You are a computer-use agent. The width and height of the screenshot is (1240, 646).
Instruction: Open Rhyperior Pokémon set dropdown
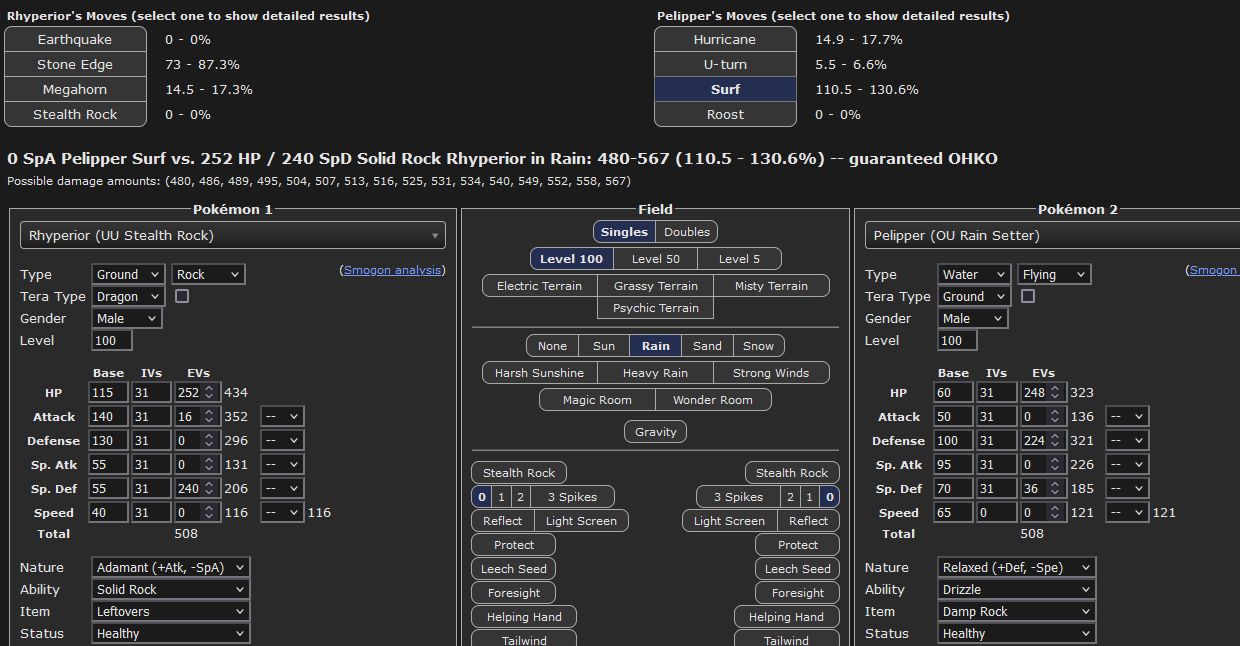(x=232, y=236)
